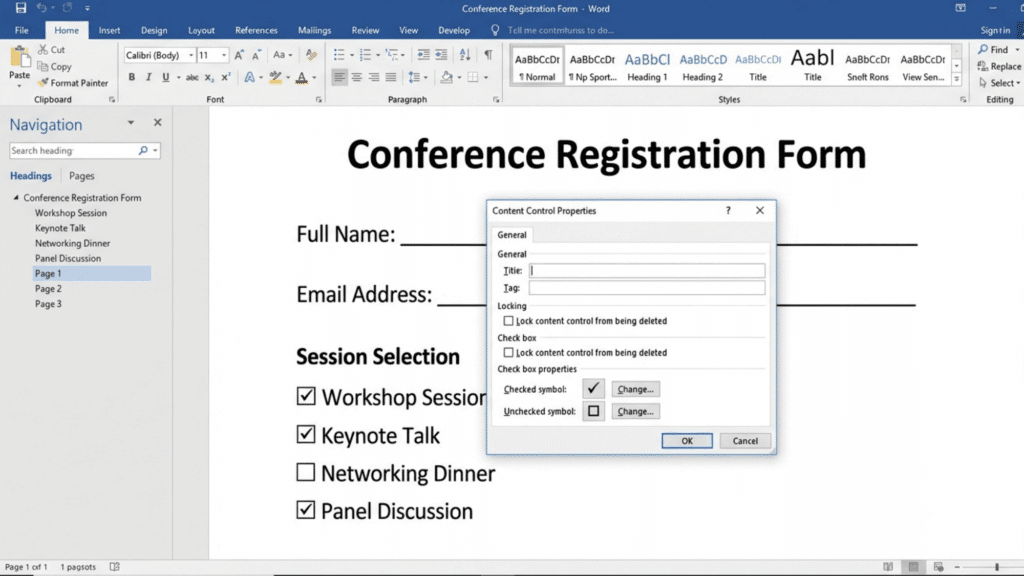
Task: Toggle italic formatting on selected text
Action: [x=150, y=77]
